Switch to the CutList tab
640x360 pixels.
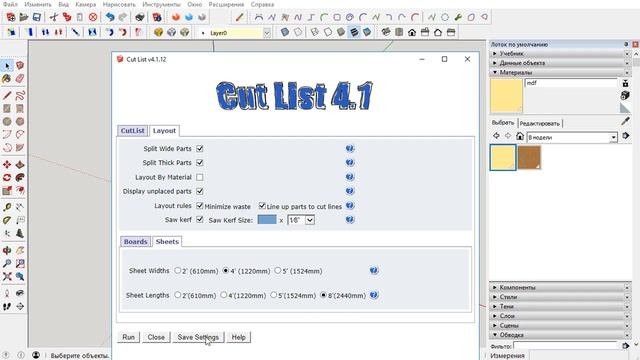[x=133, y=131]
